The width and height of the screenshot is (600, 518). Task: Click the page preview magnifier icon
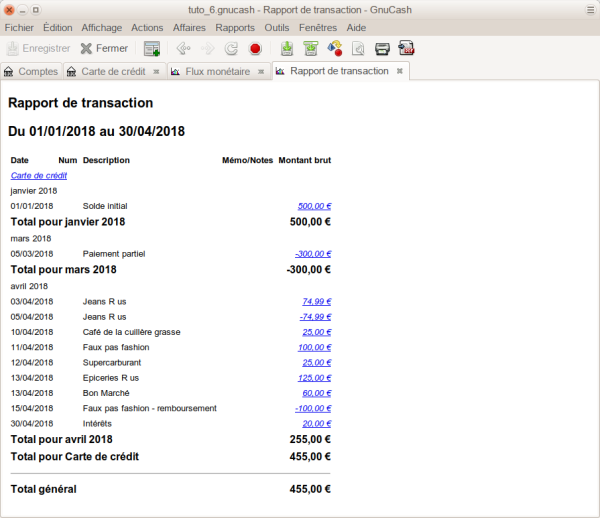tap(359, 49)
